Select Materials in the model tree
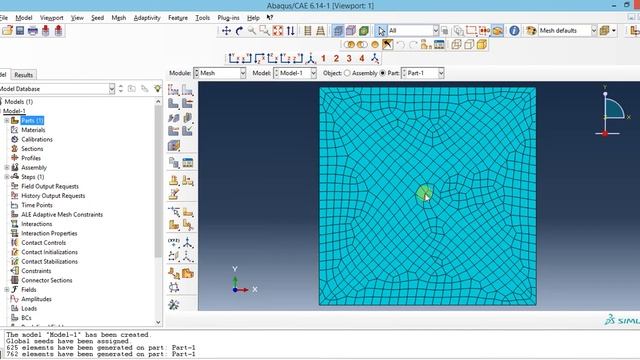The width and height of the screenshot is (640, 360). 33,130
